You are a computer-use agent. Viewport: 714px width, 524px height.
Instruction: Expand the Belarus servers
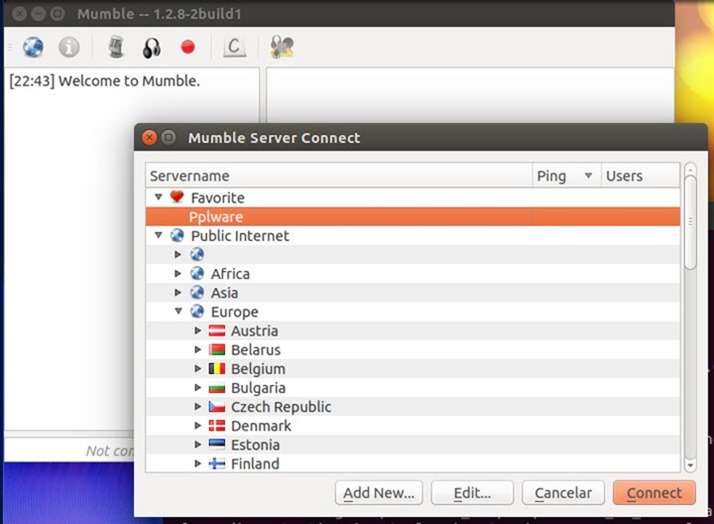[198, 350]
